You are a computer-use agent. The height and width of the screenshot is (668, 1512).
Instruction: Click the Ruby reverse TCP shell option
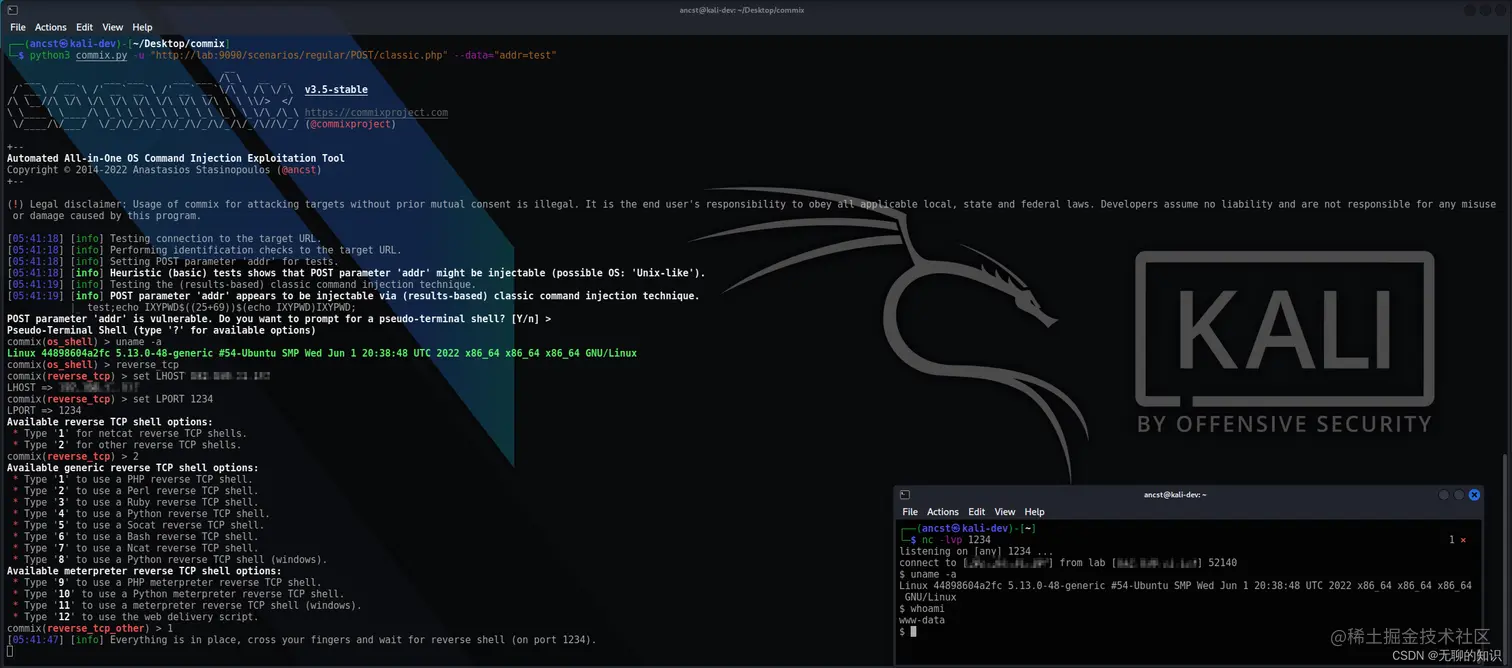point(135,502)
